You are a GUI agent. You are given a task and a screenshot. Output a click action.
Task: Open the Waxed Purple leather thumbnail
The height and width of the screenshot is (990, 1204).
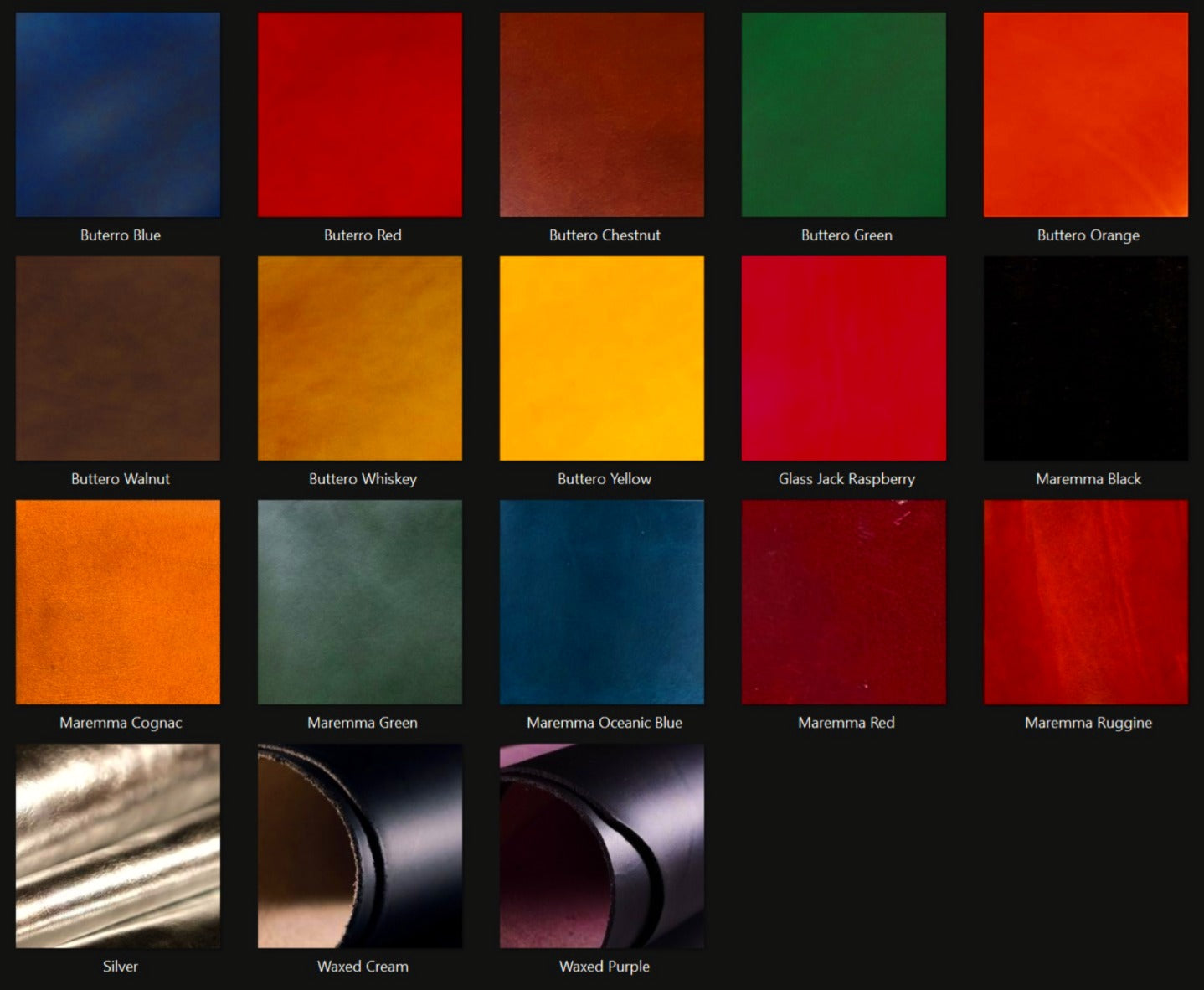(602, 846)
